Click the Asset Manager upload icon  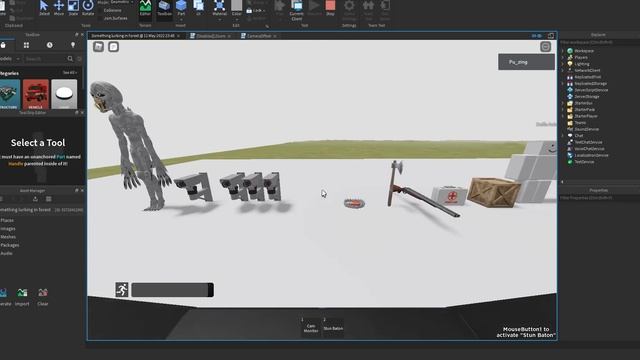pyautogui.click(x=35, y=199)
